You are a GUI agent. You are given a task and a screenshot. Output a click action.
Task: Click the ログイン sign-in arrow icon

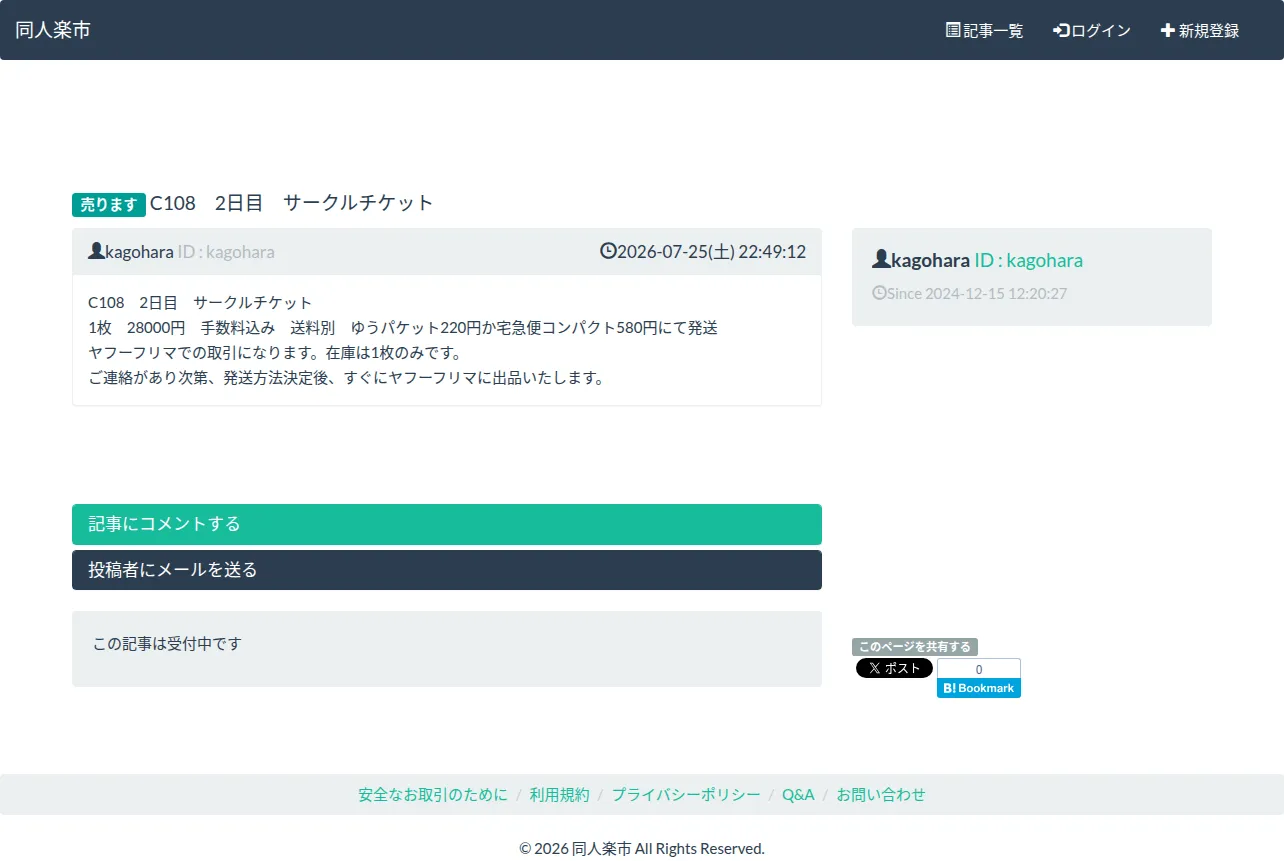click(x=1062, y=30)
